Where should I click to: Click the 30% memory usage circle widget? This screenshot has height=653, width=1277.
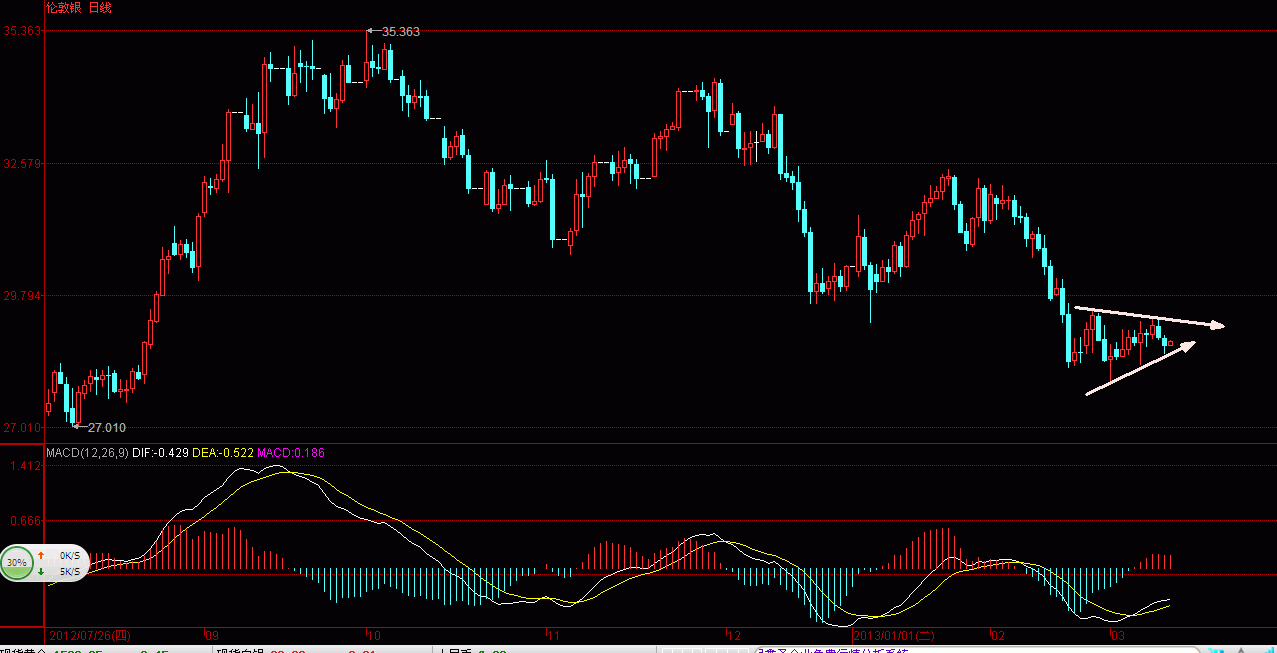18,563
